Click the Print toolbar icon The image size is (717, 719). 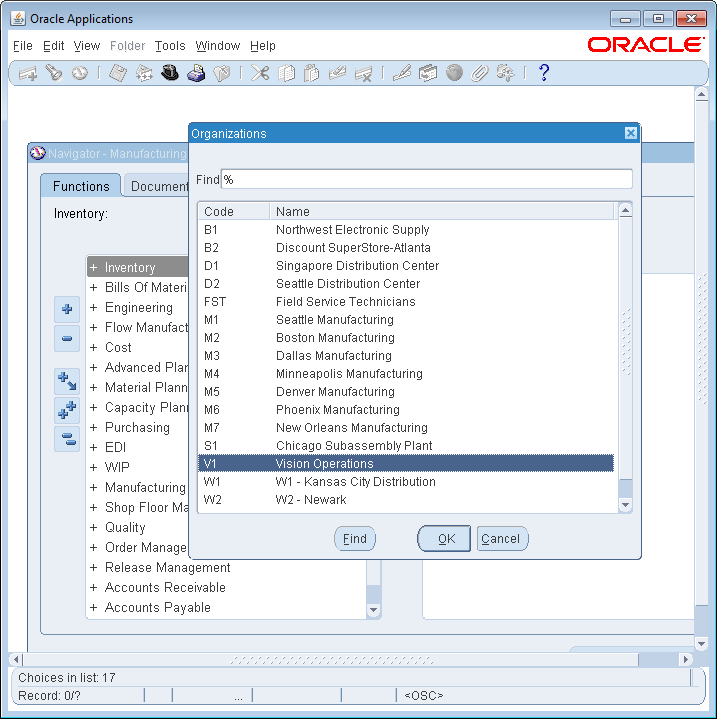coord(196,73)
